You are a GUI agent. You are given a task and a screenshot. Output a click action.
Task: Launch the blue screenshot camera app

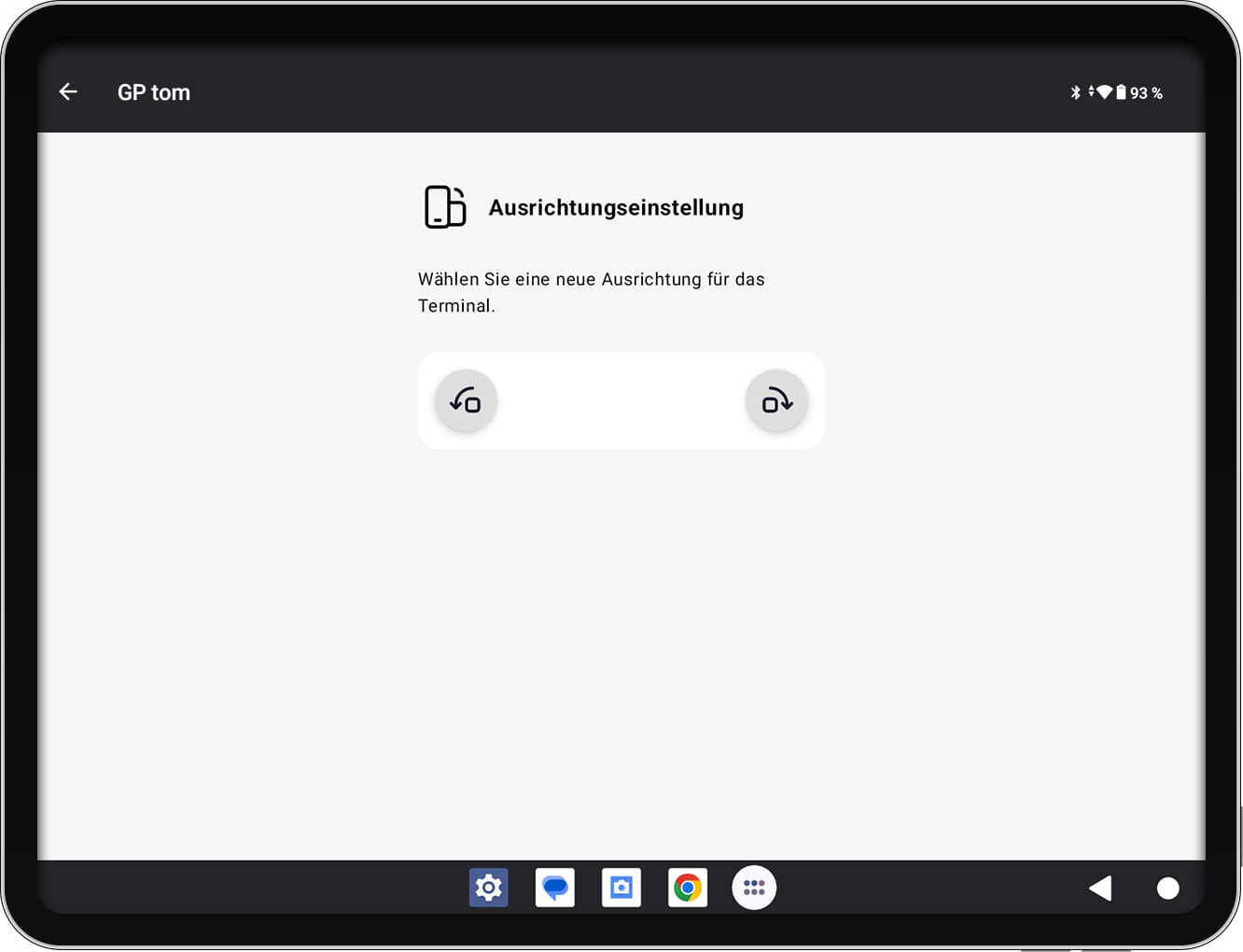point(621,888)
